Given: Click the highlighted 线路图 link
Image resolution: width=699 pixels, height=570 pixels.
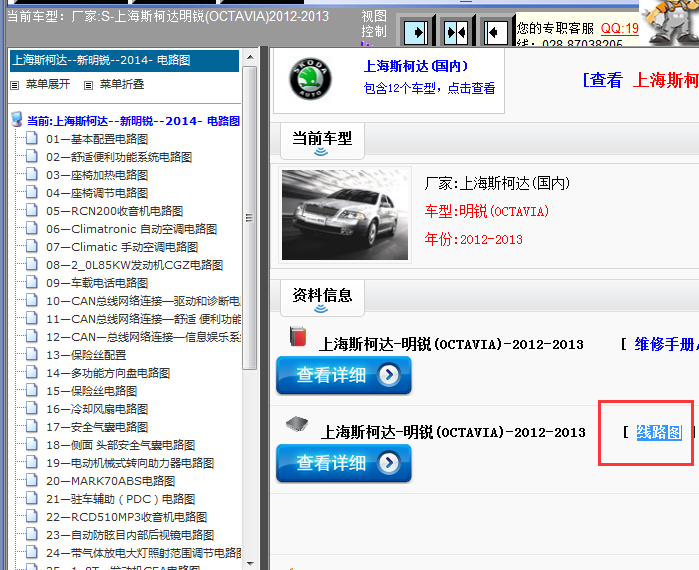Looking at the screenshot, I should [659, 432].
